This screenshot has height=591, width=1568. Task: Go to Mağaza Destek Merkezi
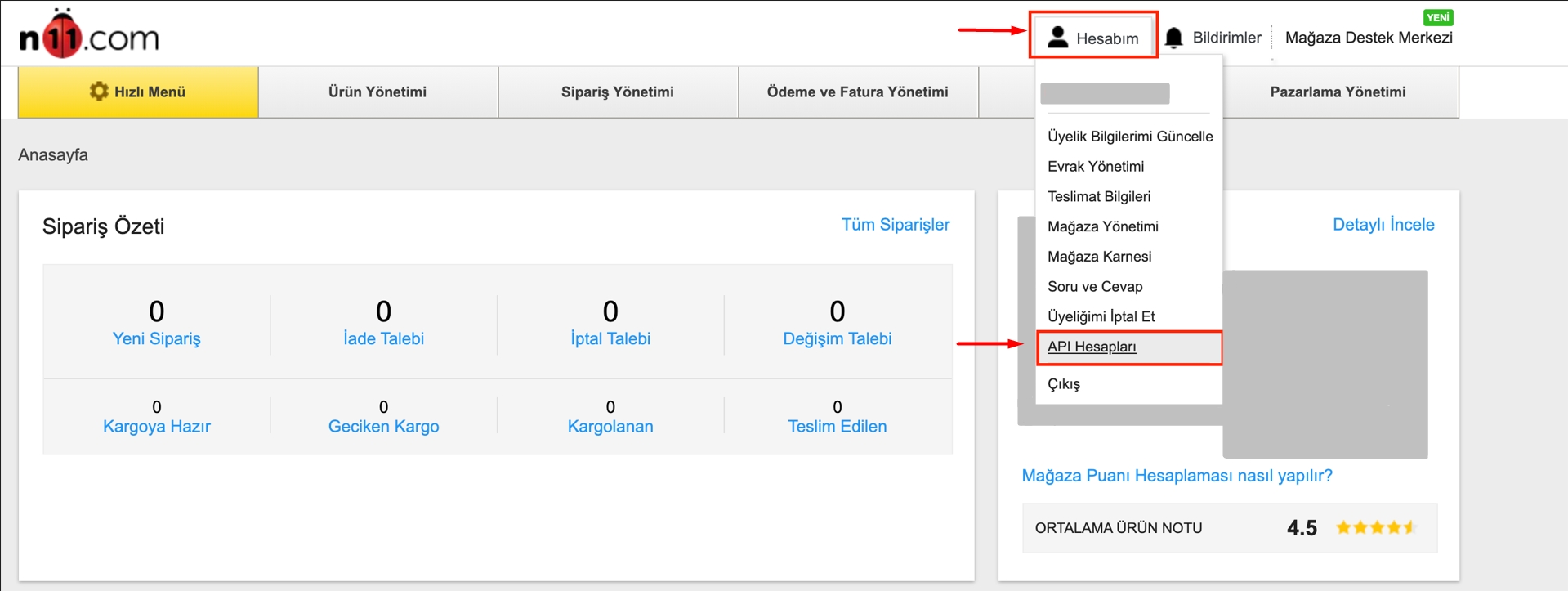tap(1368, 38)
